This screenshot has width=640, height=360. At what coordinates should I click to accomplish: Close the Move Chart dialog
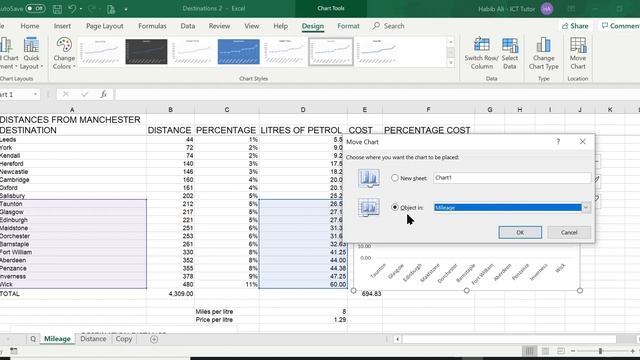(582, 142)
